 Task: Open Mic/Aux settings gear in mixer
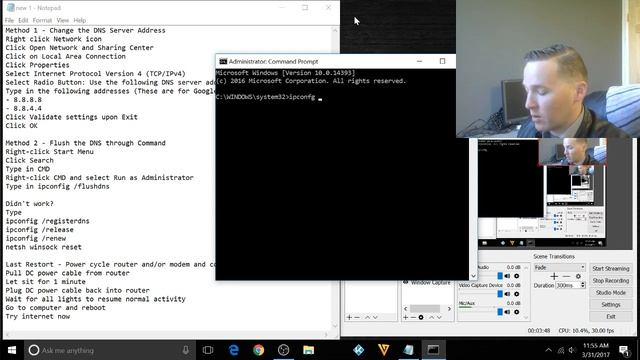516,312
